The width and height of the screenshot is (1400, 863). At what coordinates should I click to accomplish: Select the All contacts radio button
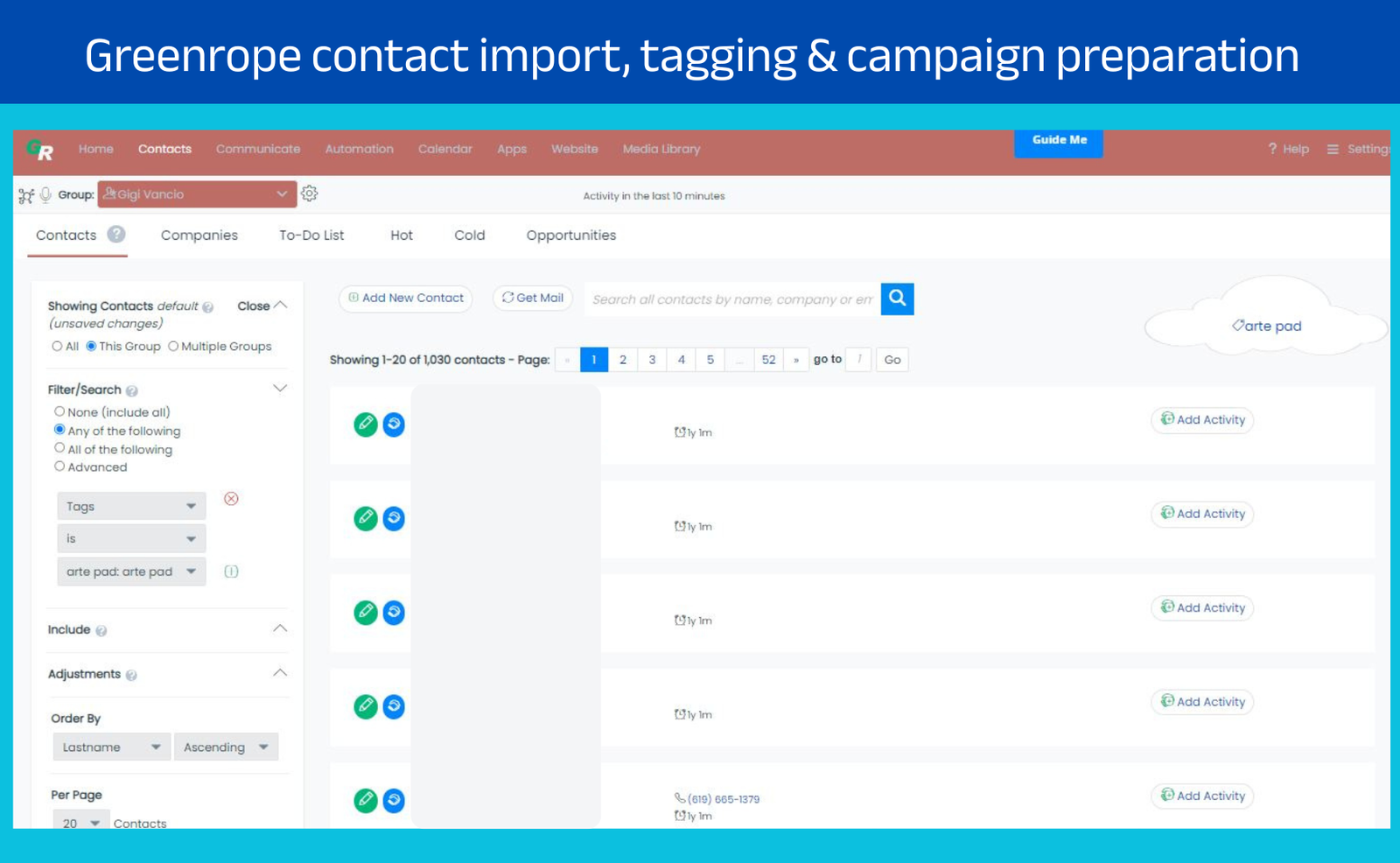pyautogui.click(x=57, y=347)
